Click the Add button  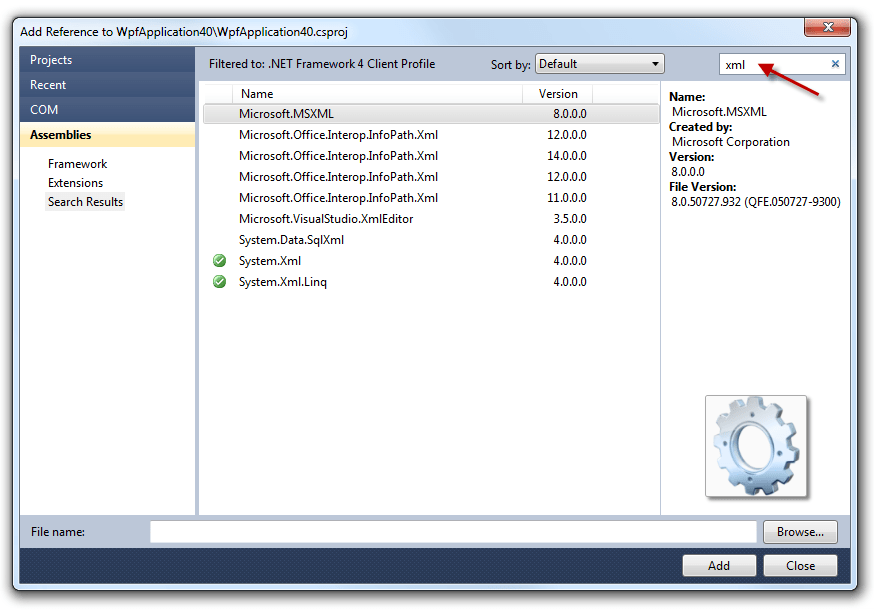coord(718,565)
